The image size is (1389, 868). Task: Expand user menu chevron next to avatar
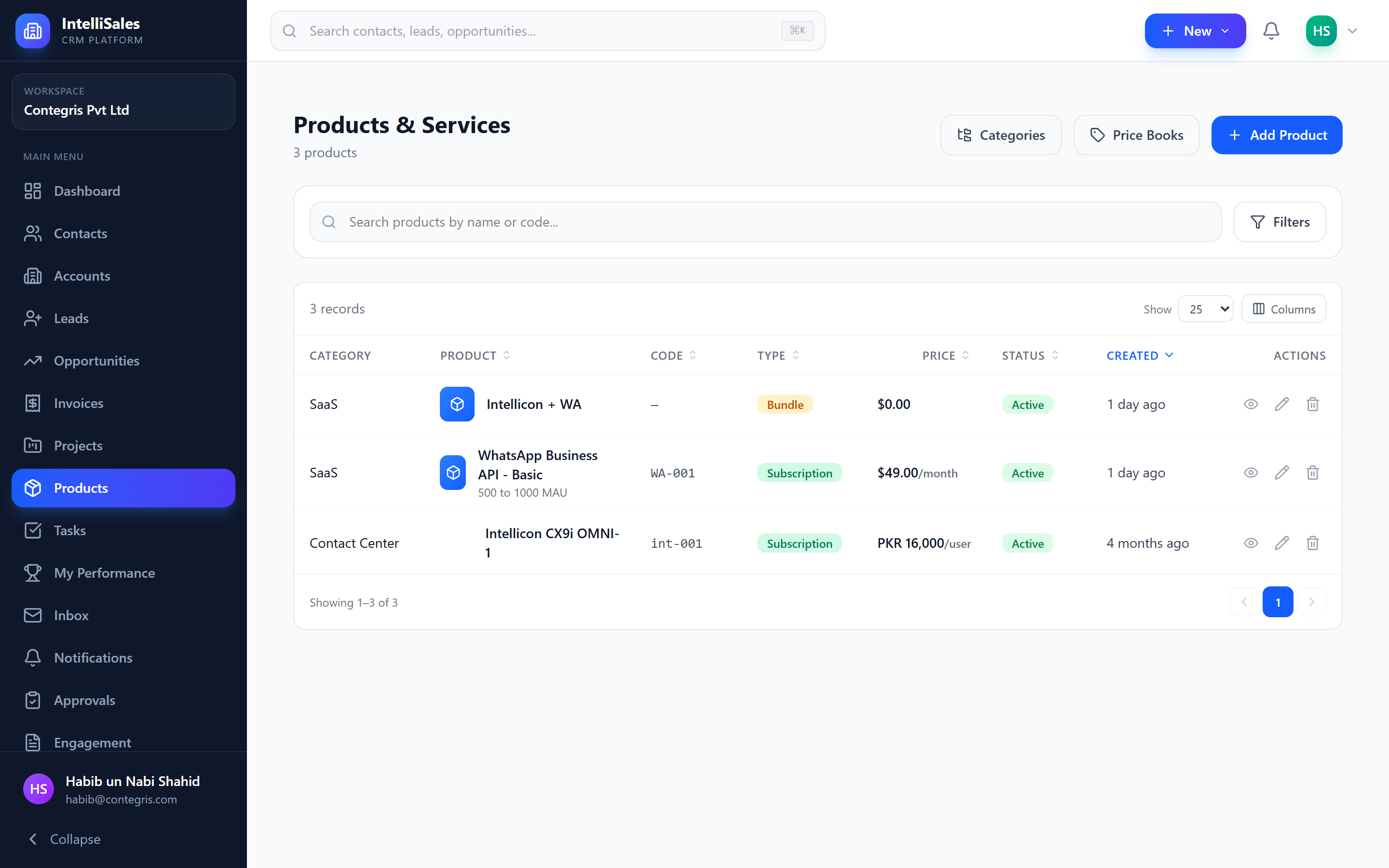tap(1352, 31)
